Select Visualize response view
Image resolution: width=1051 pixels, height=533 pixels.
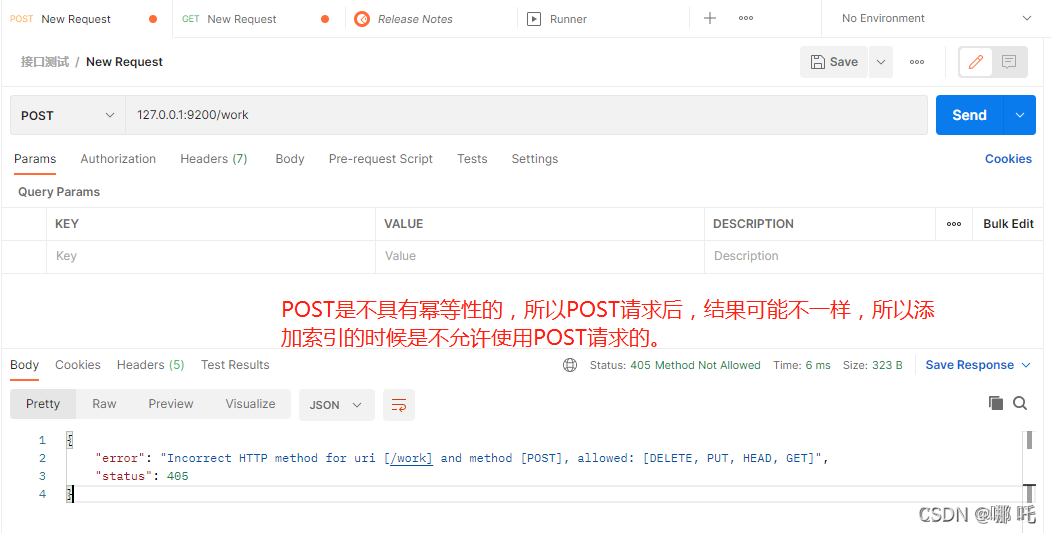click(x=250, y=404)
